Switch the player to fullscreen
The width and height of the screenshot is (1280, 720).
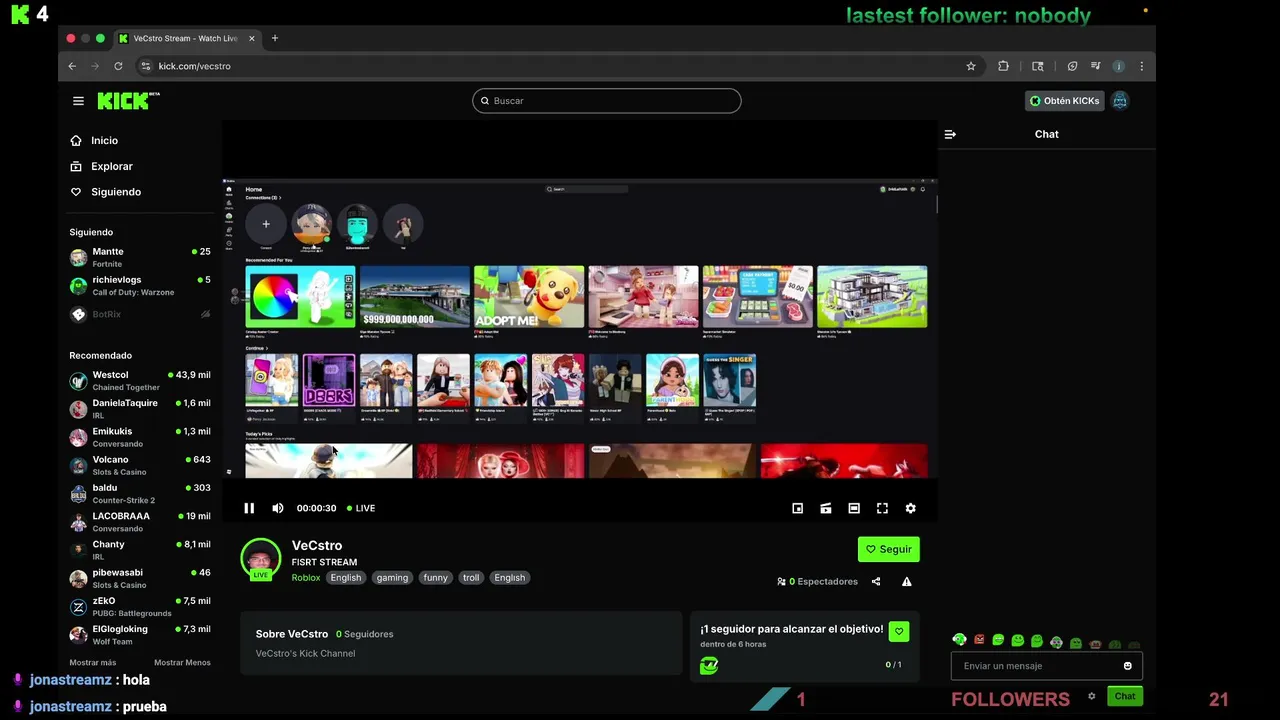coord(882,508)
